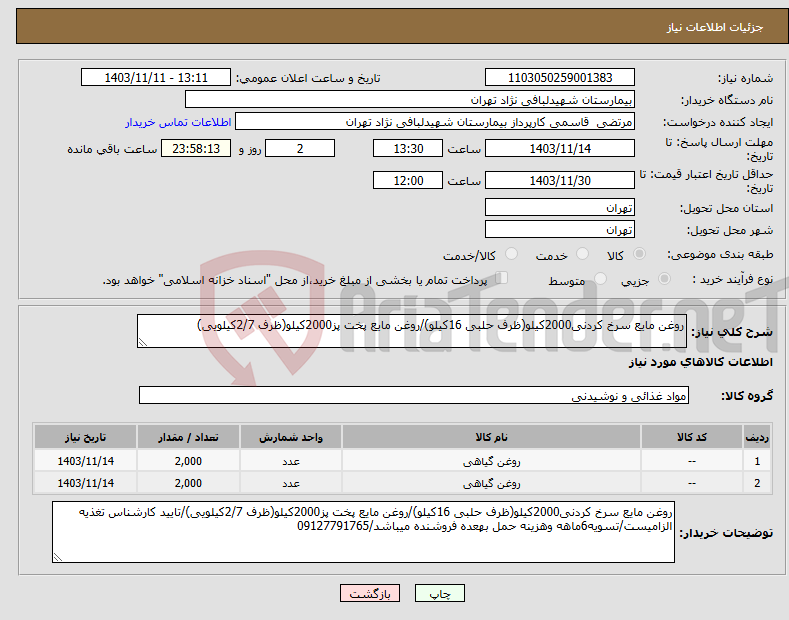Select the خدمت radio button
Image resolution: width=789 pixels, height=620 pixels.
(582, 254)
